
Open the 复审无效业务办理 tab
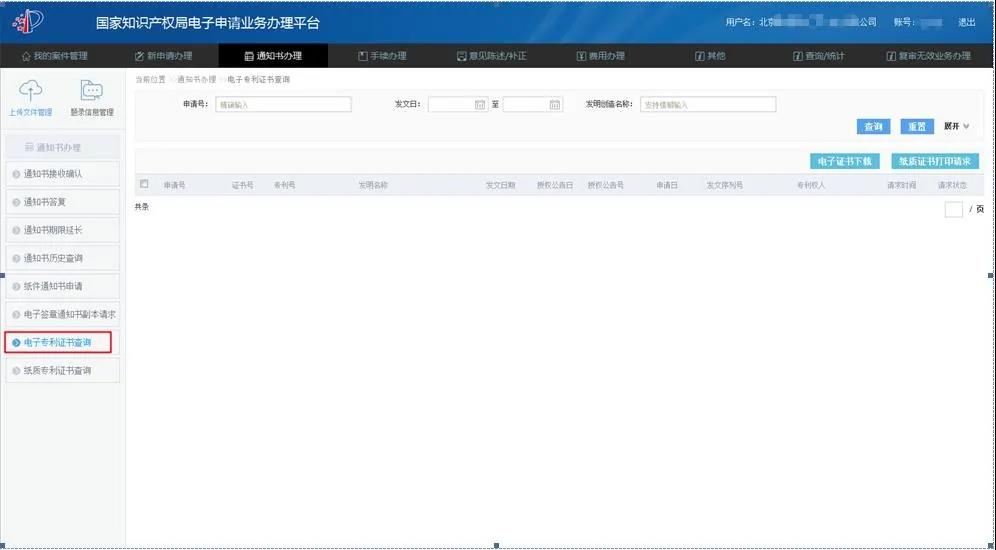coord(928,56)
